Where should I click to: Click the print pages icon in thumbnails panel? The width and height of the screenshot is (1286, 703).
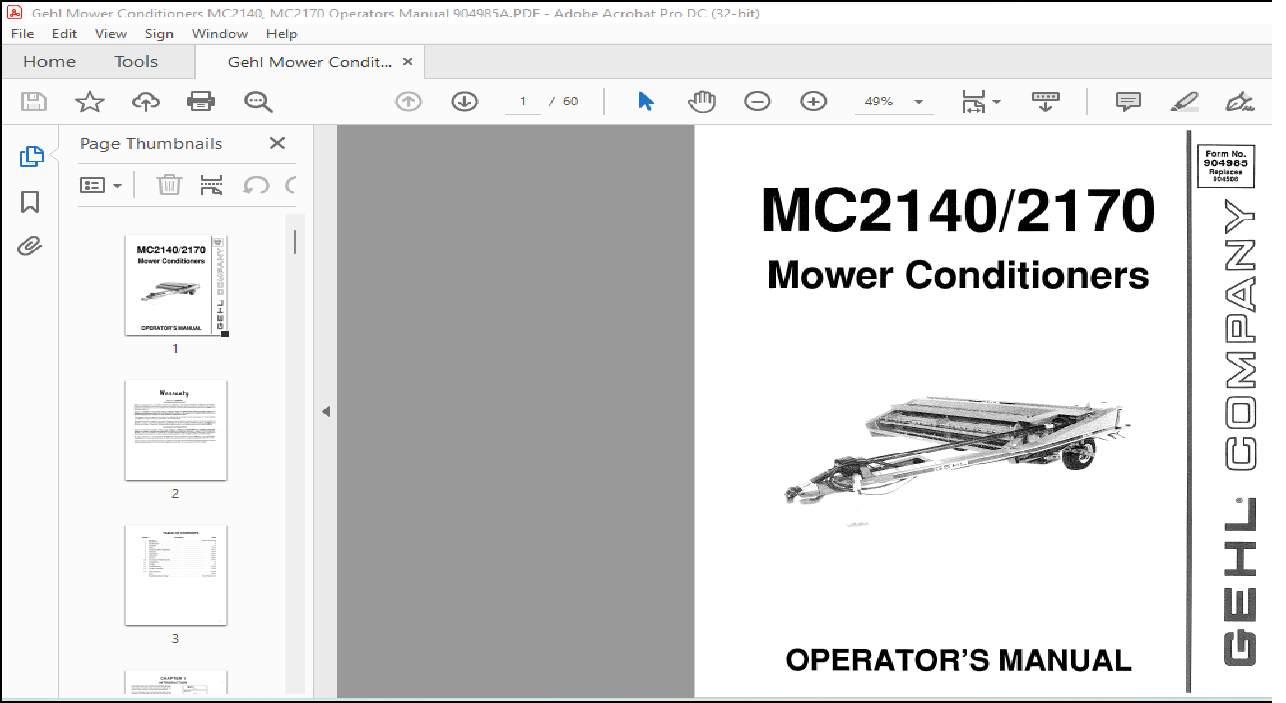(211, 185)
